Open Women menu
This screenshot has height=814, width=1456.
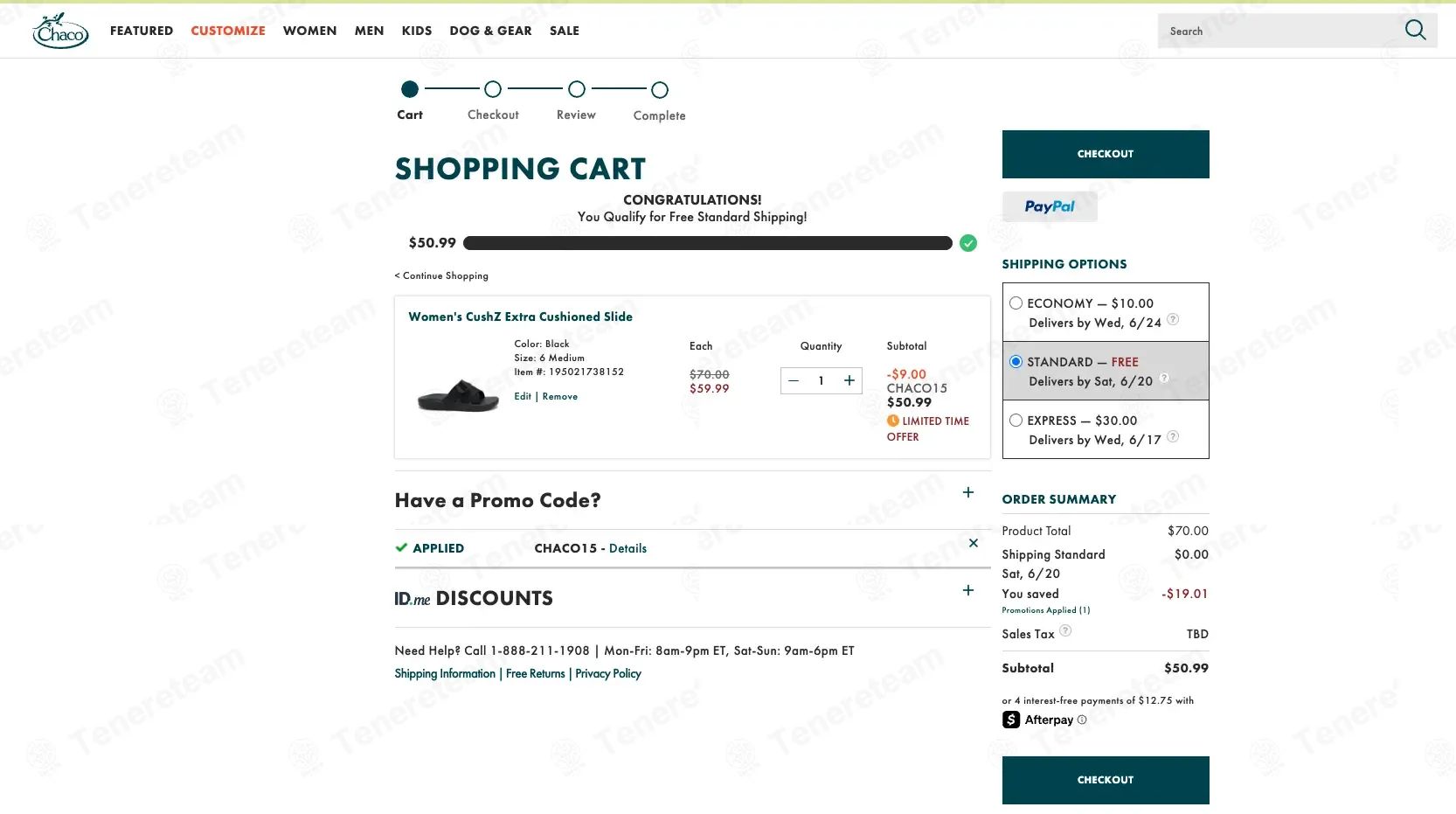(x=309, y=31)
